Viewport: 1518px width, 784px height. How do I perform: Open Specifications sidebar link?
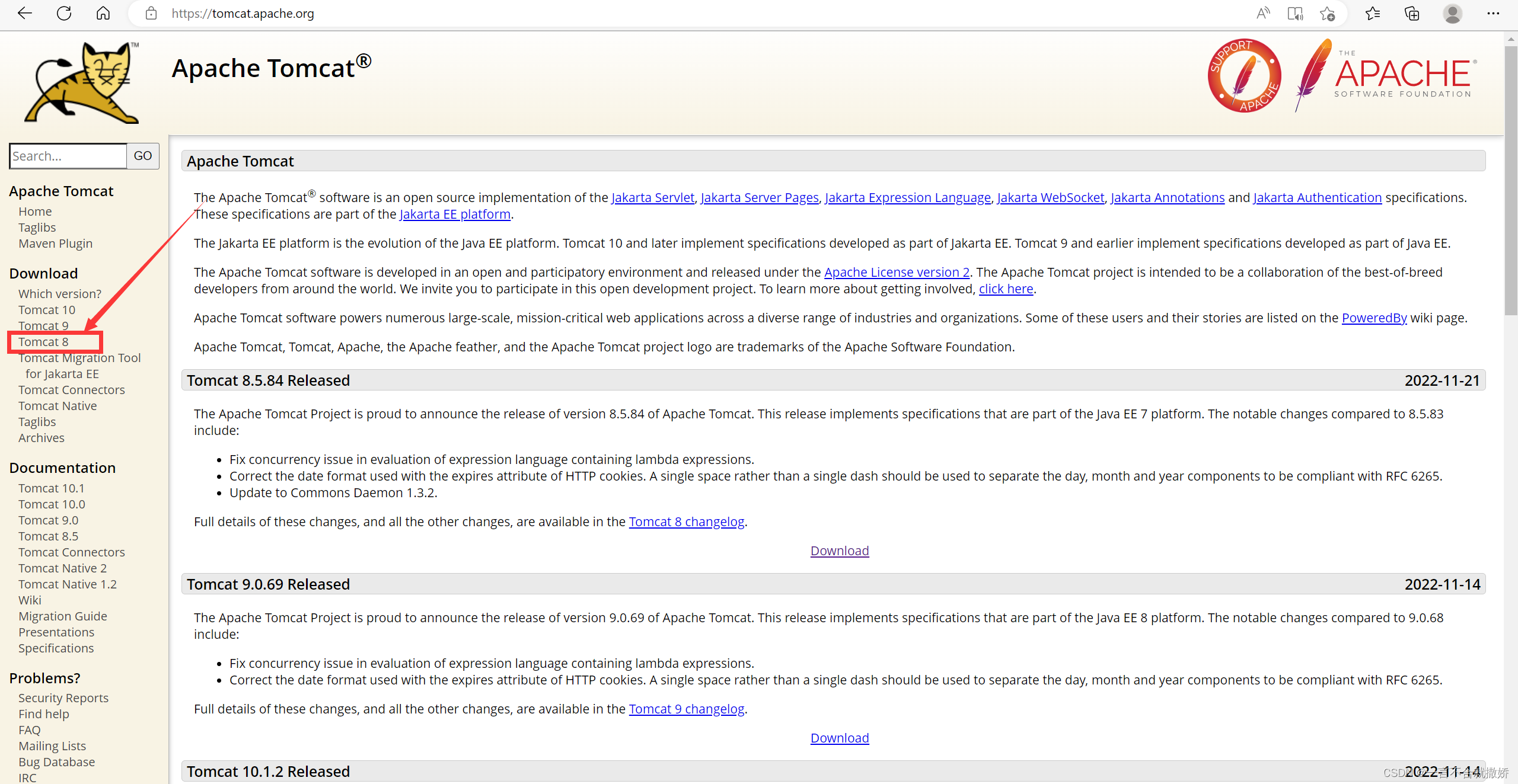point(56,648)
